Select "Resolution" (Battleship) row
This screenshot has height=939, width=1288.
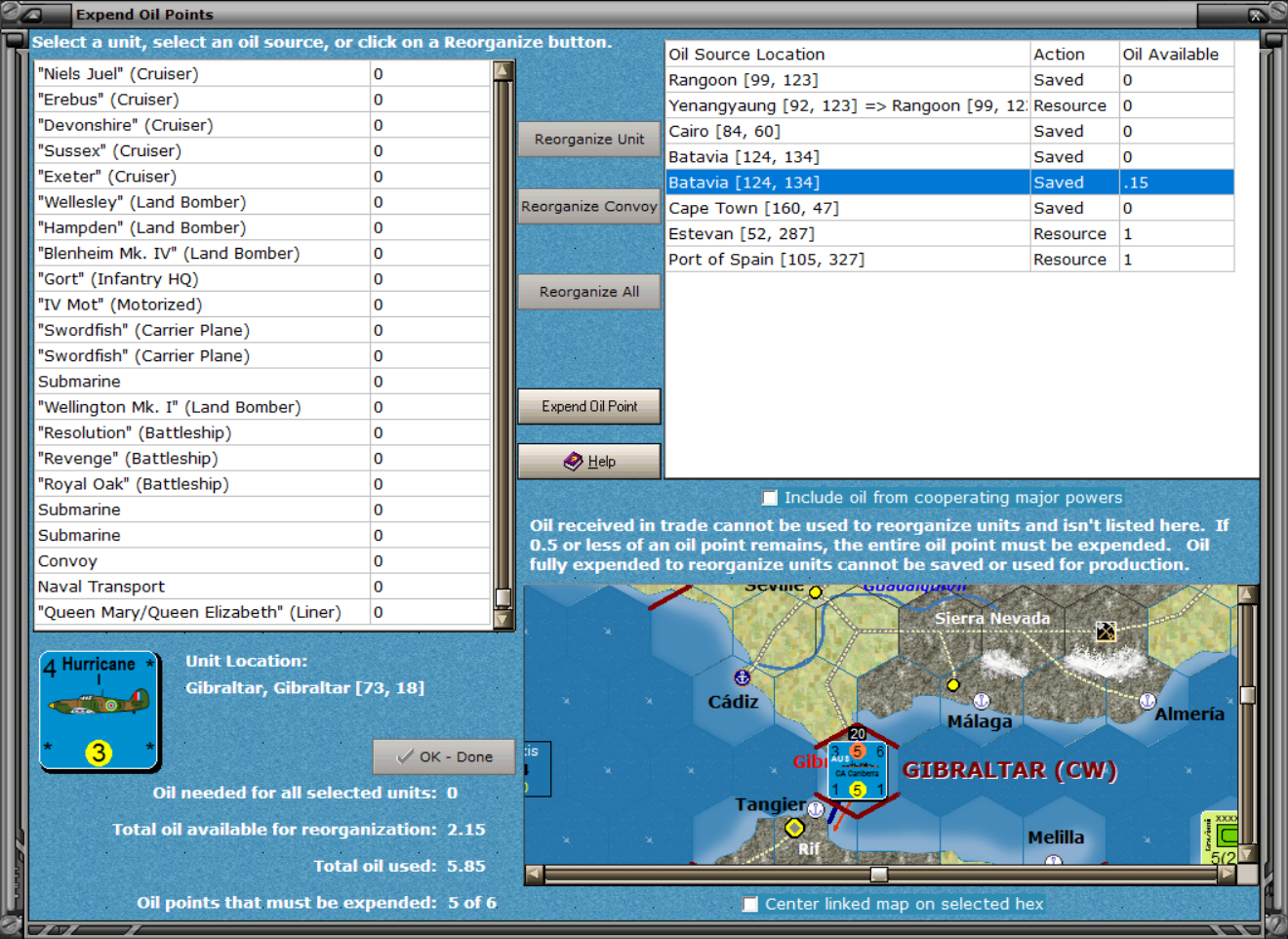coord(262,432)
